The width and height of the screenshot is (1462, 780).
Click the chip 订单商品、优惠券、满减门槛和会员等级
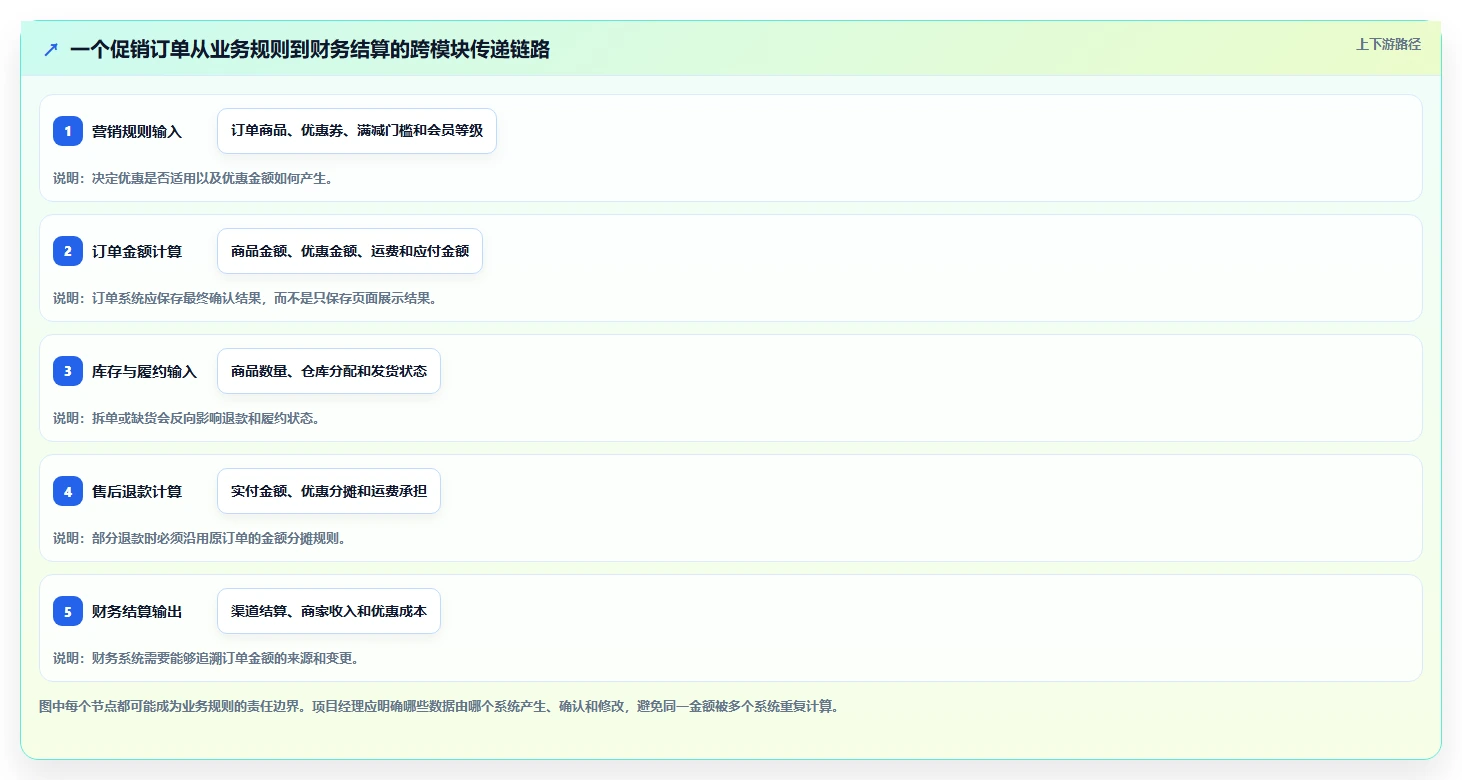(357, 131)
